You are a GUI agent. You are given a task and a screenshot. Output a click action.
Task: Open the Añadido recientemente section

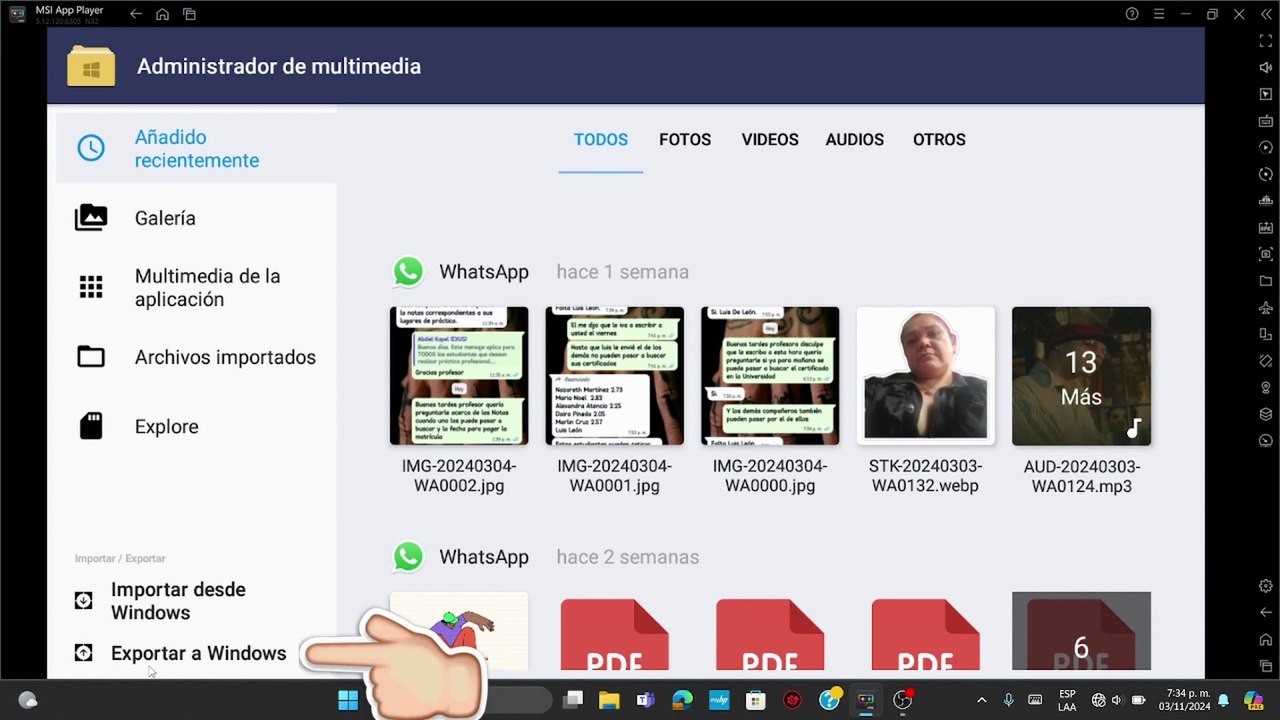pyautogui.click(x=196, y=149)
